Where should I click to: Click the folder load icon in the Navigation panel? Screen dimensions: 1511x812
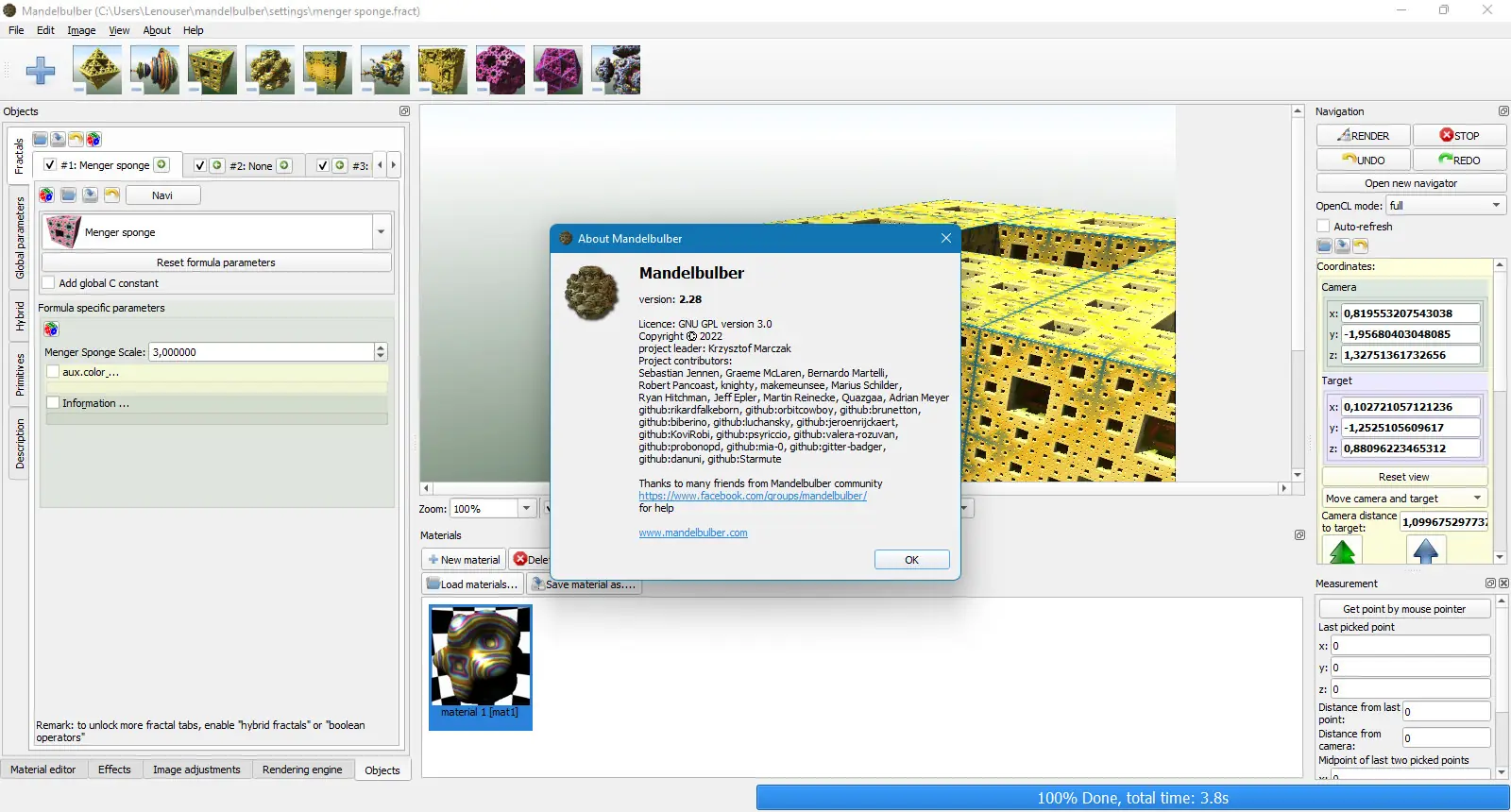tap(1325, 245)
